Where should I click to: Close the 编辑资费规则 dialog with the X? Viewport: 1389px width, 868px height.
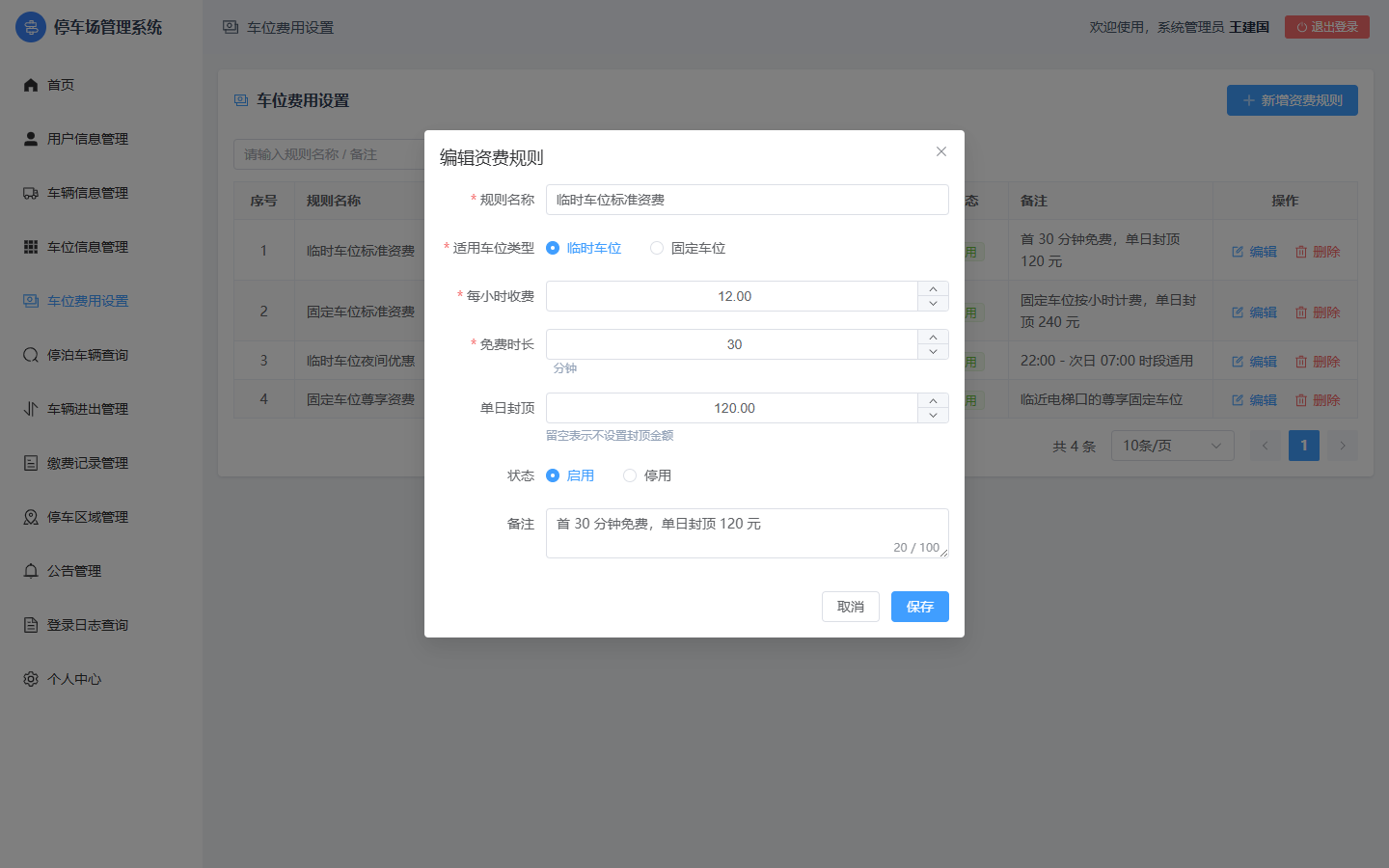click(941, 151)
